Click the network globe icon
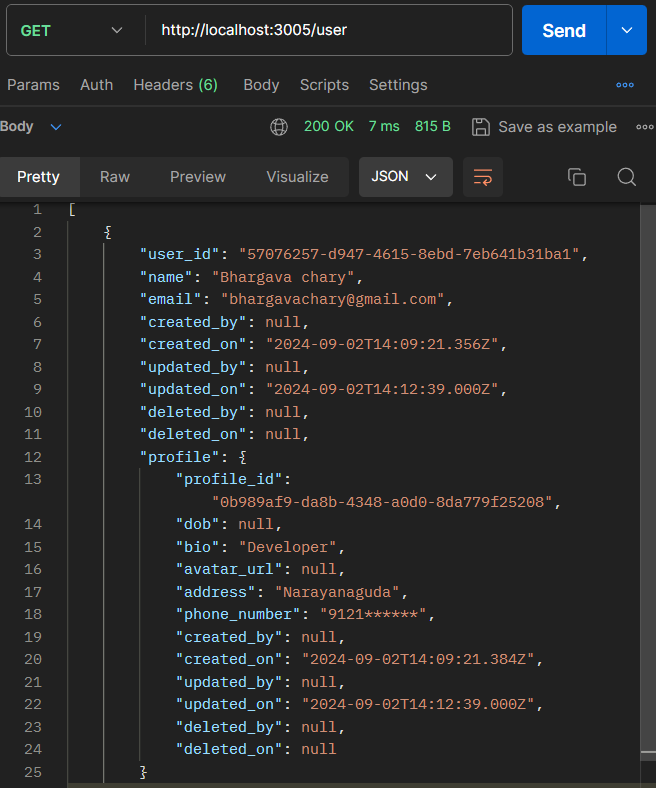Screen dimensions: 656x788 (279, 127)
